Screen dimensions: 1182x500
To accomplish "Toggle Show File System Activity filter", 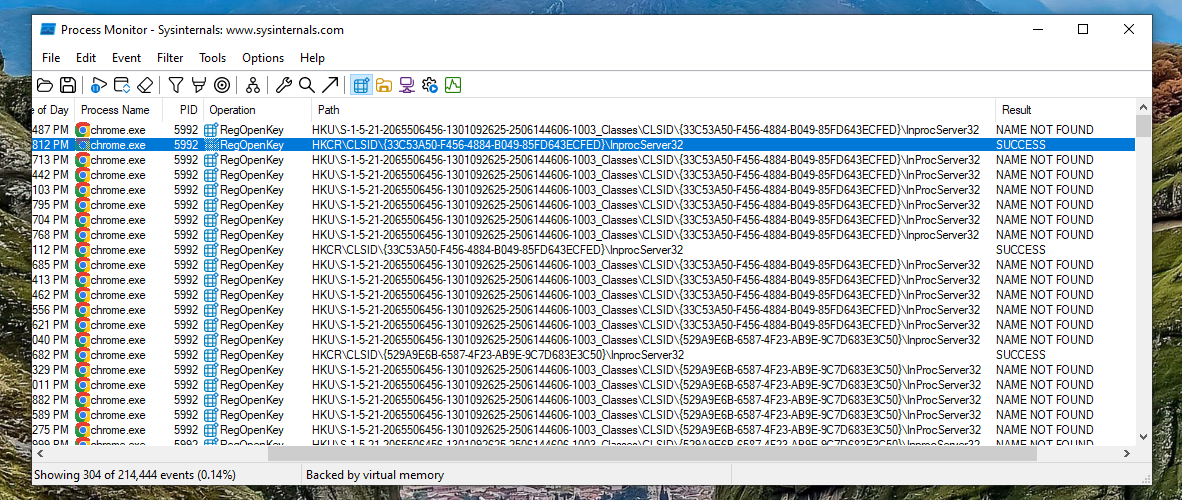I will [x=384, y=85].
